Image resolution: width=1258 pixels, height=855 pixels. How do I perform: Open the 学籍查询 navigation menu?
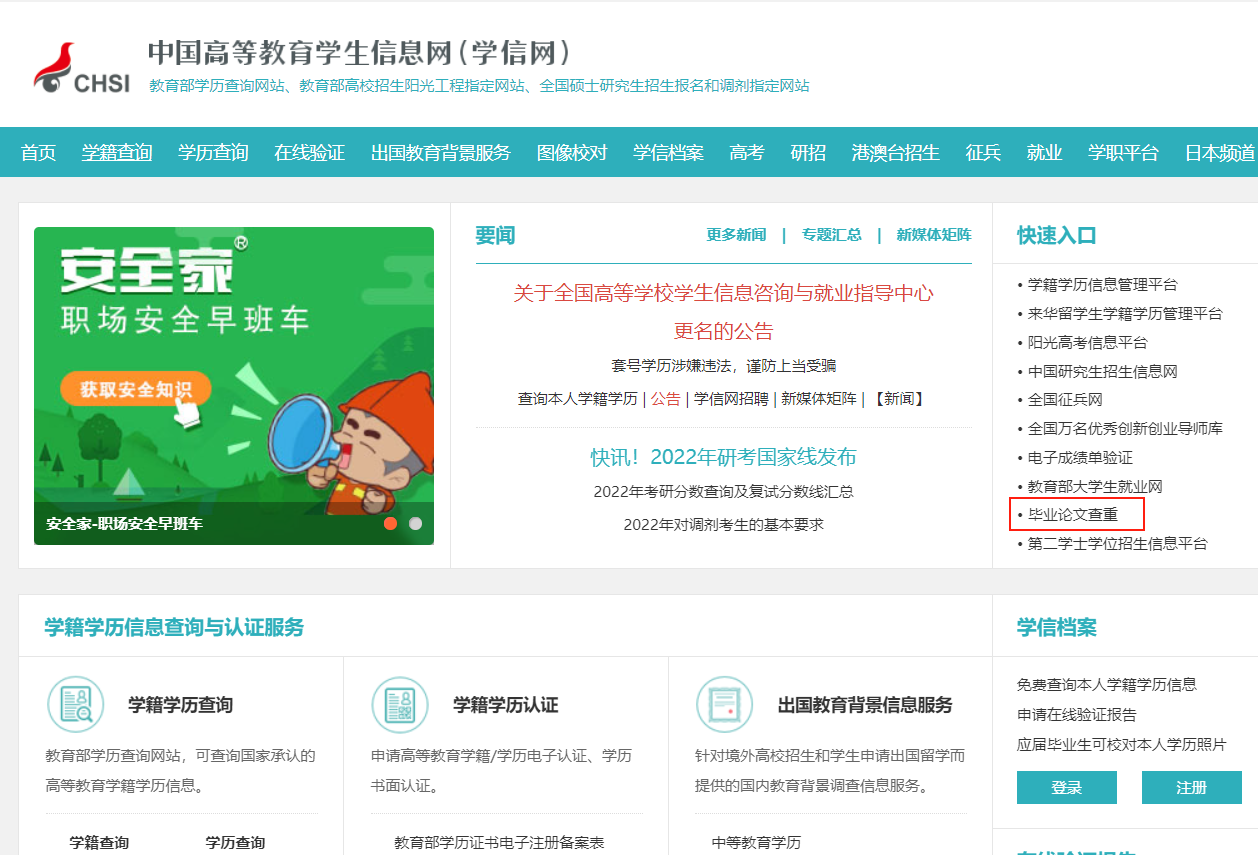point(117,152)
